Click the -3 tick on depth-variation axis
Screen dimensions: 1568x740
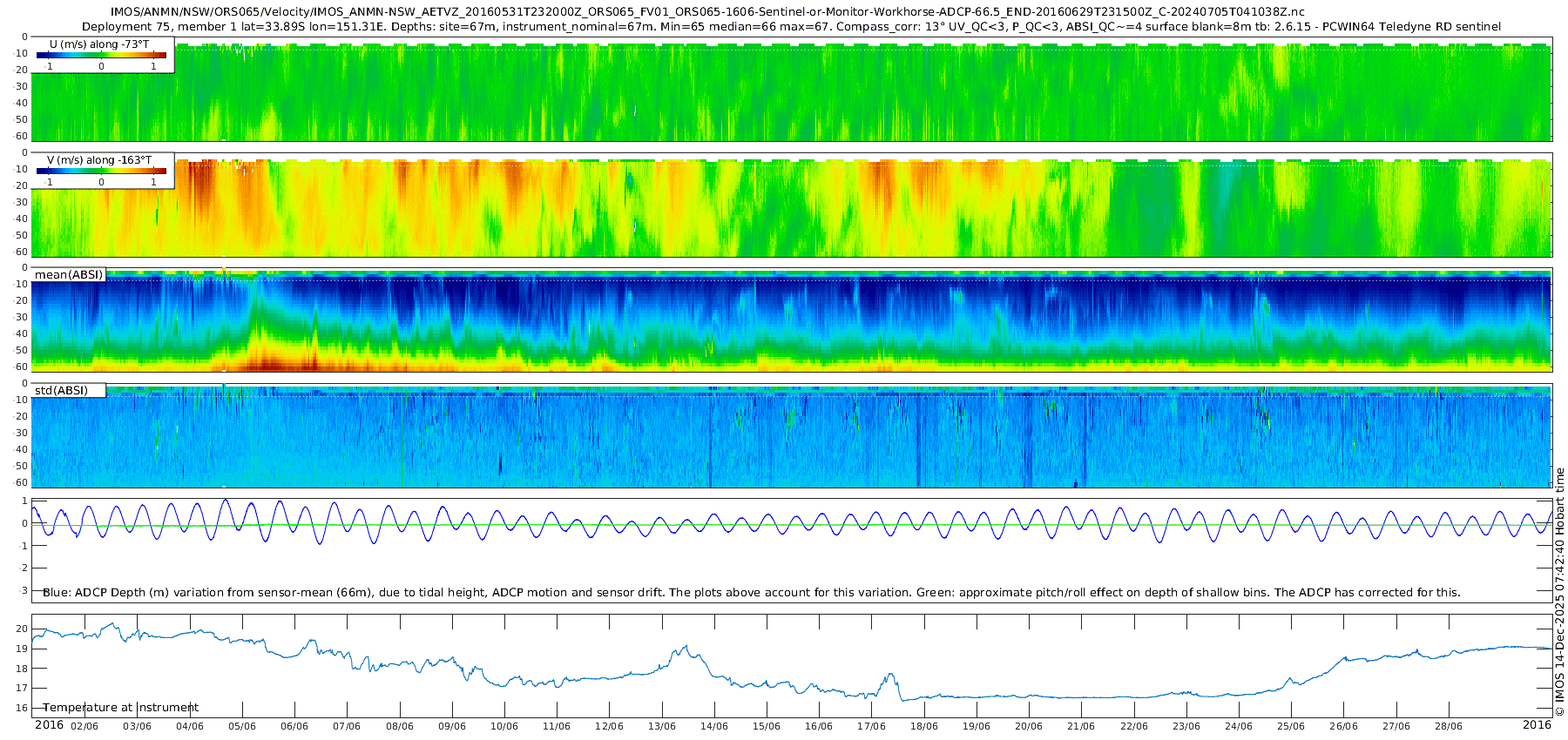pos(24,590)
